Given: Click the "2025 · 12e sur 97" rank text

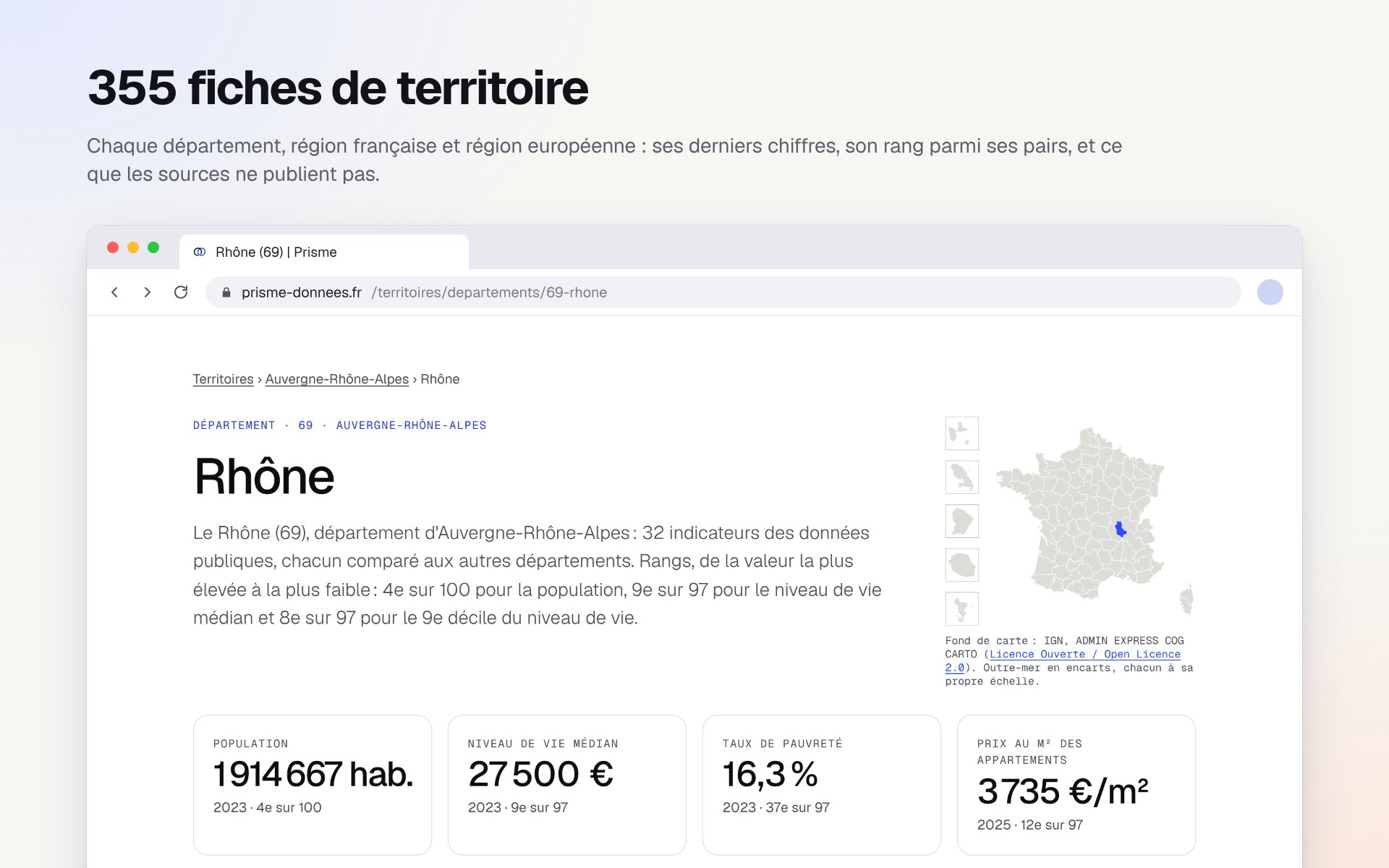Looking at the screenshot, I should pyautogui.click(x=1030, y=825).
